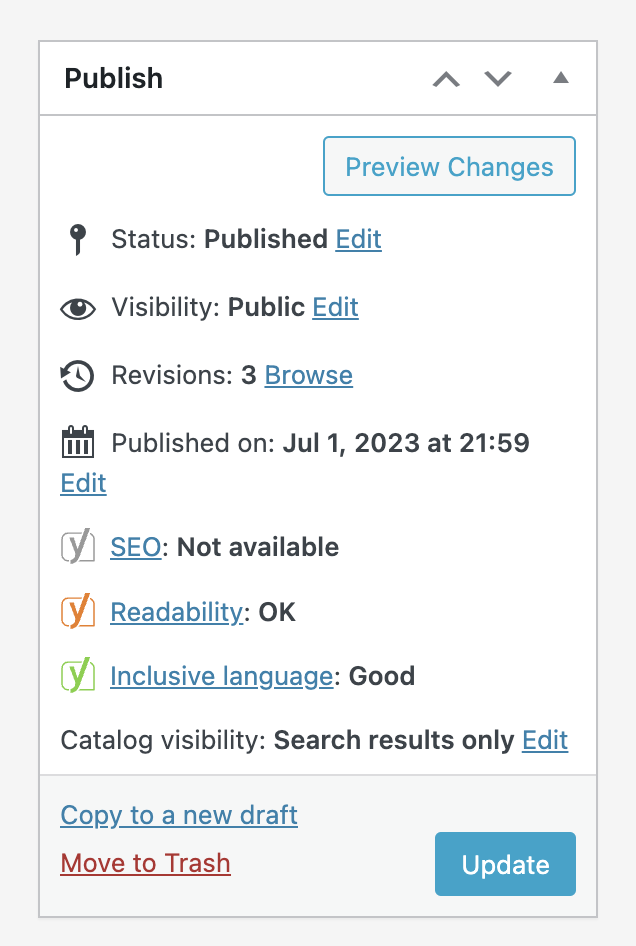Click the orange Yoast Readability icon
Viewport: 636px width, 946px height.
click(x=78, y=611)
